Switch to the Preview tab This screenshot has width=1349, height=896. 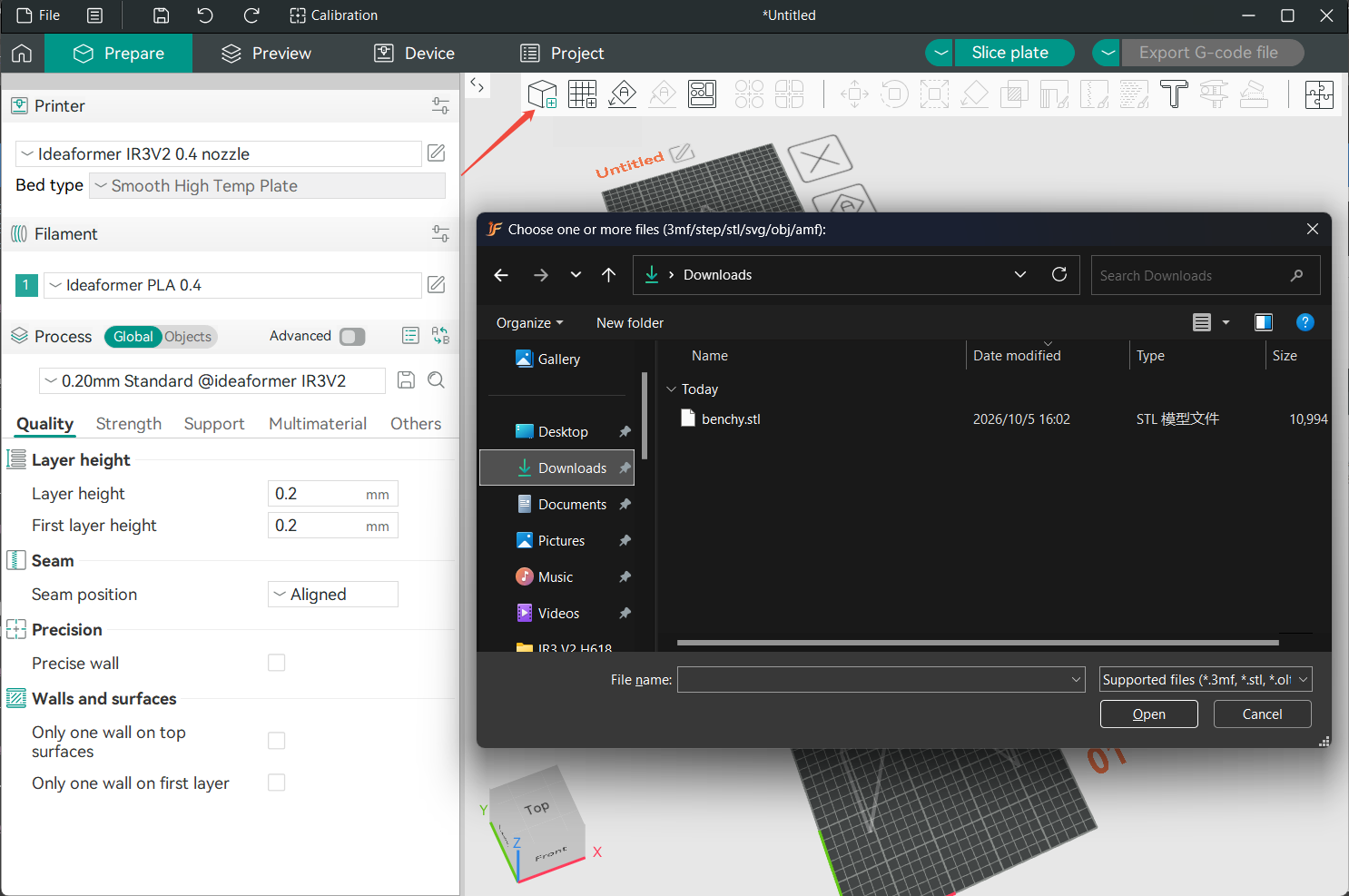pos(266,54)
